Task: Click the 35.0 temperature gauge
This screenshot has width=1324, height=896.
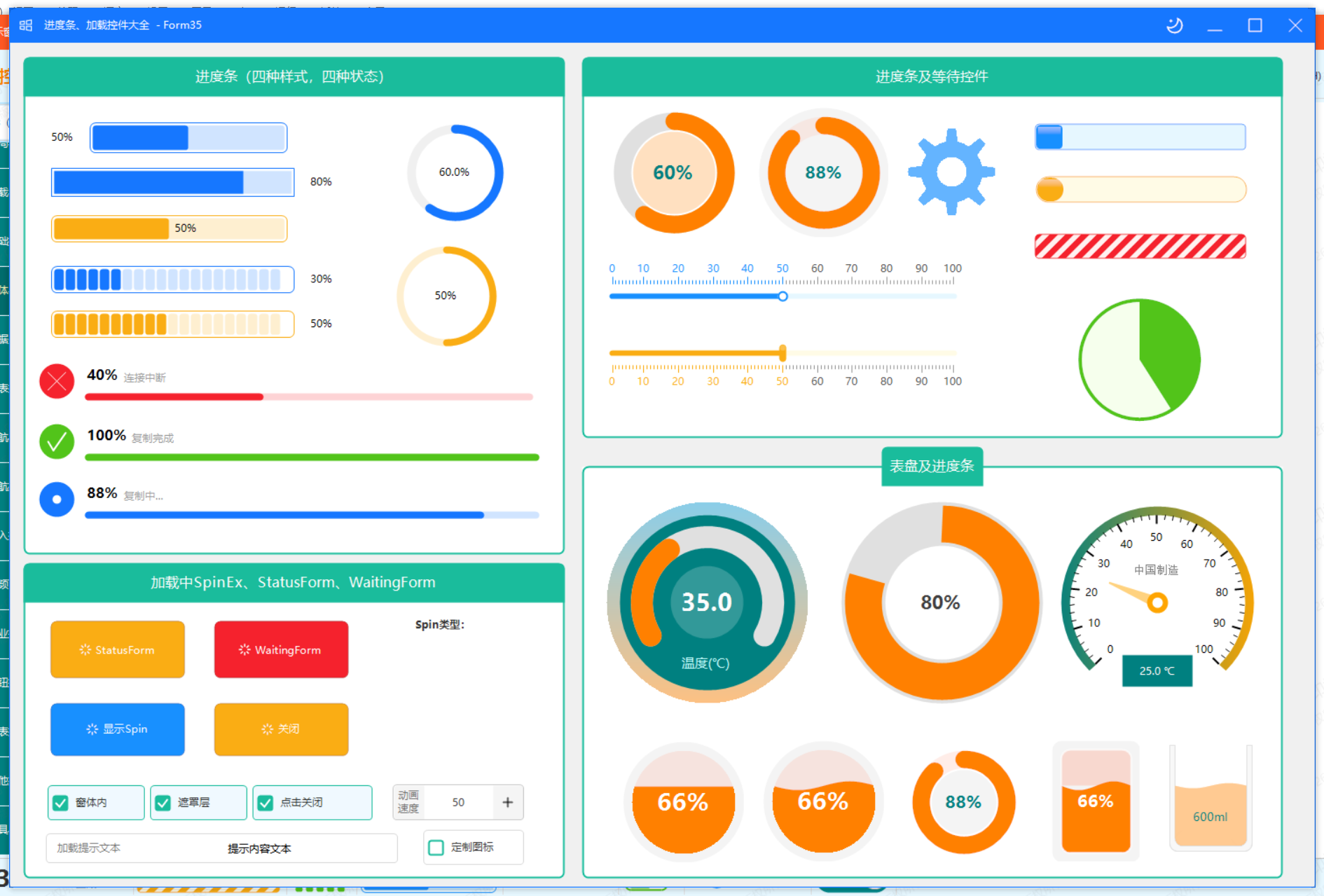Action: pos(707,602)
